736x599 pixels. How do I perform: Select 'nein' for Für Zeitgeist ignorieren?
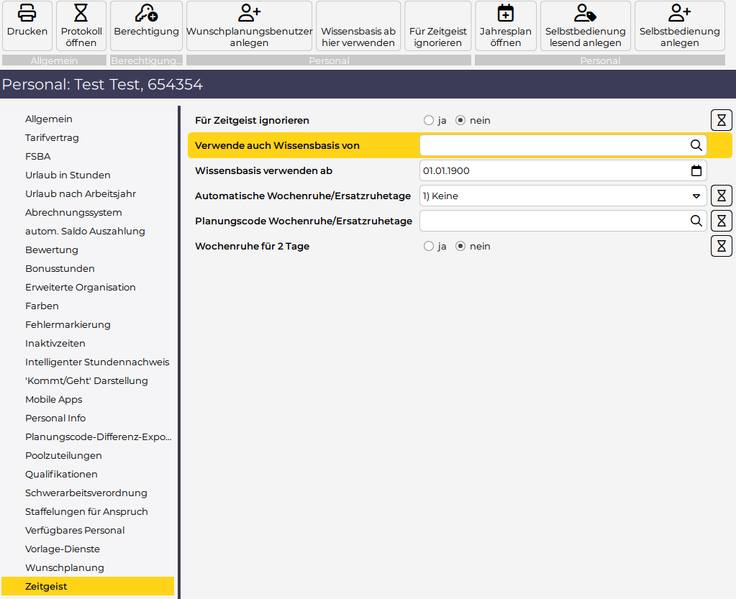coord(461,121)
